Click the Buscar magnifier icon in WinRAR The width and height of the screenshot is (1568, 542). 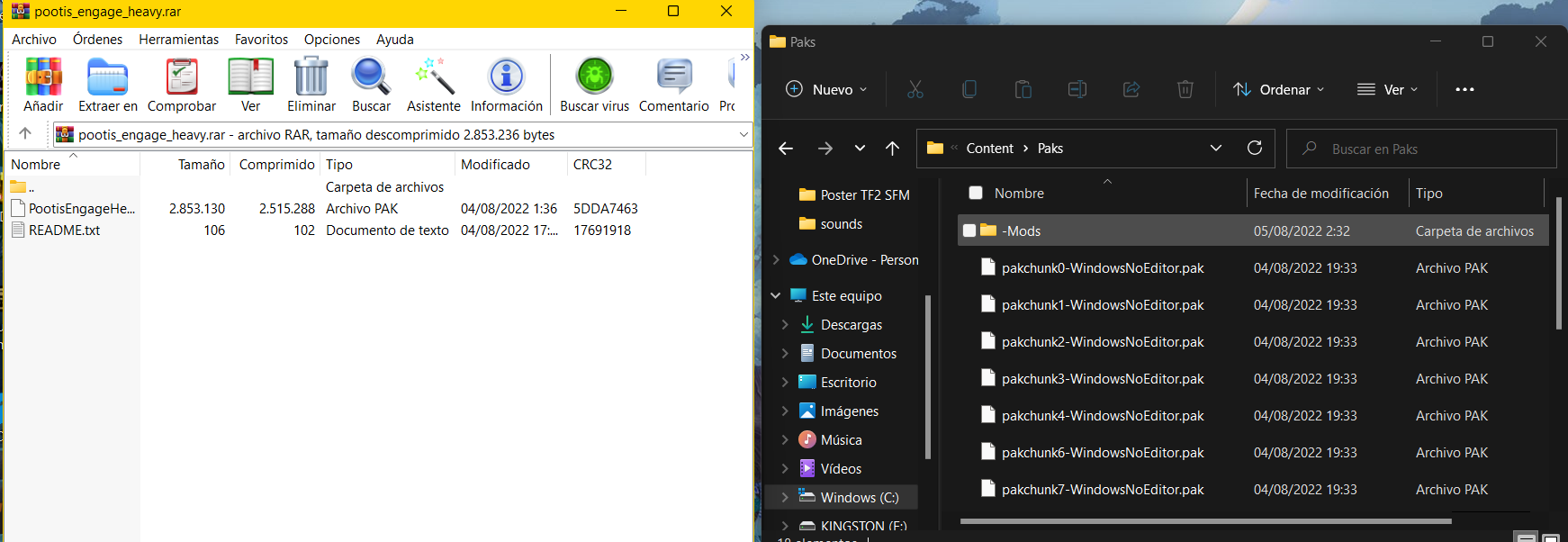371,77
